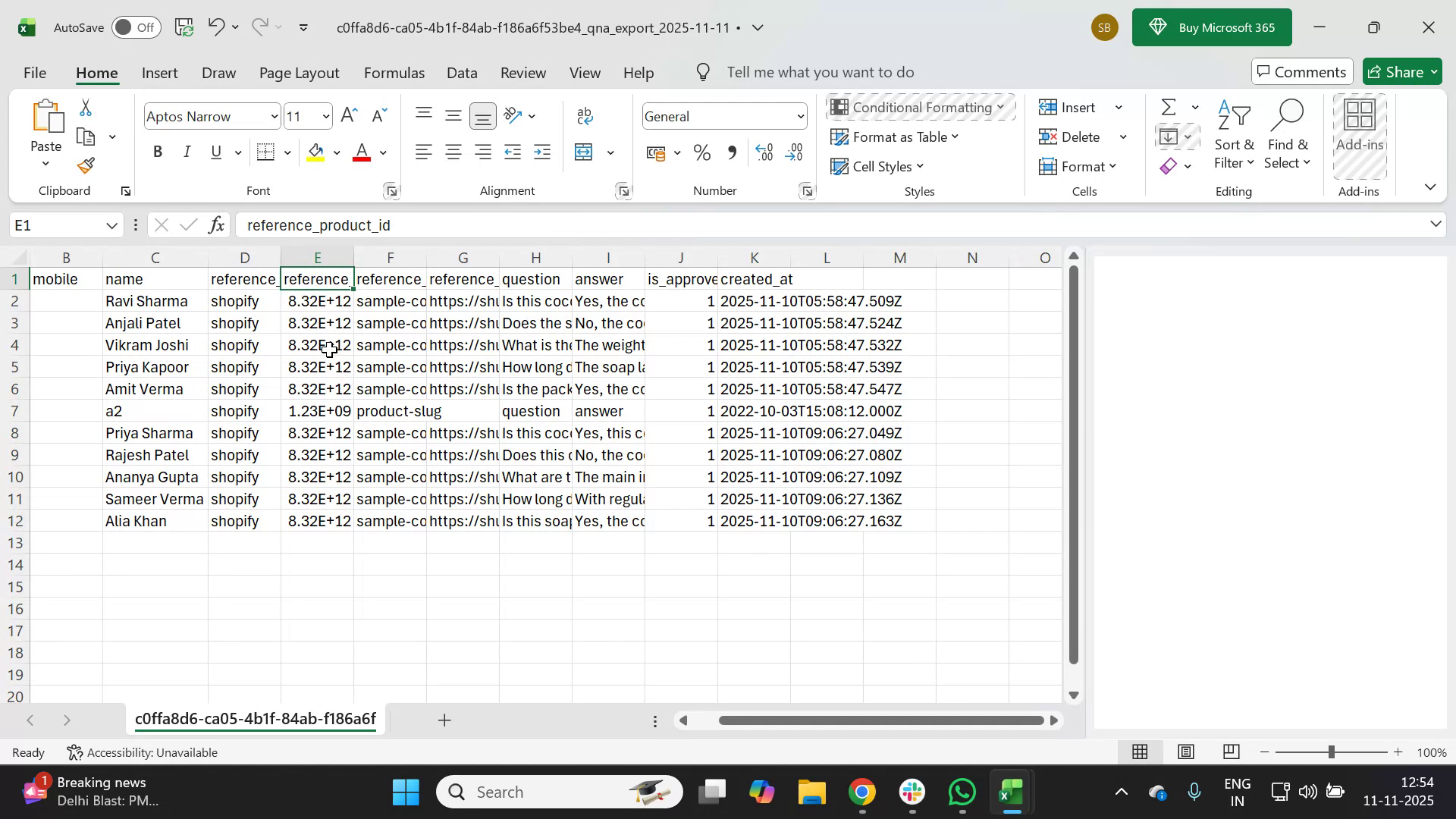Select the Bold formatting icon

click(x=158, y=152)
